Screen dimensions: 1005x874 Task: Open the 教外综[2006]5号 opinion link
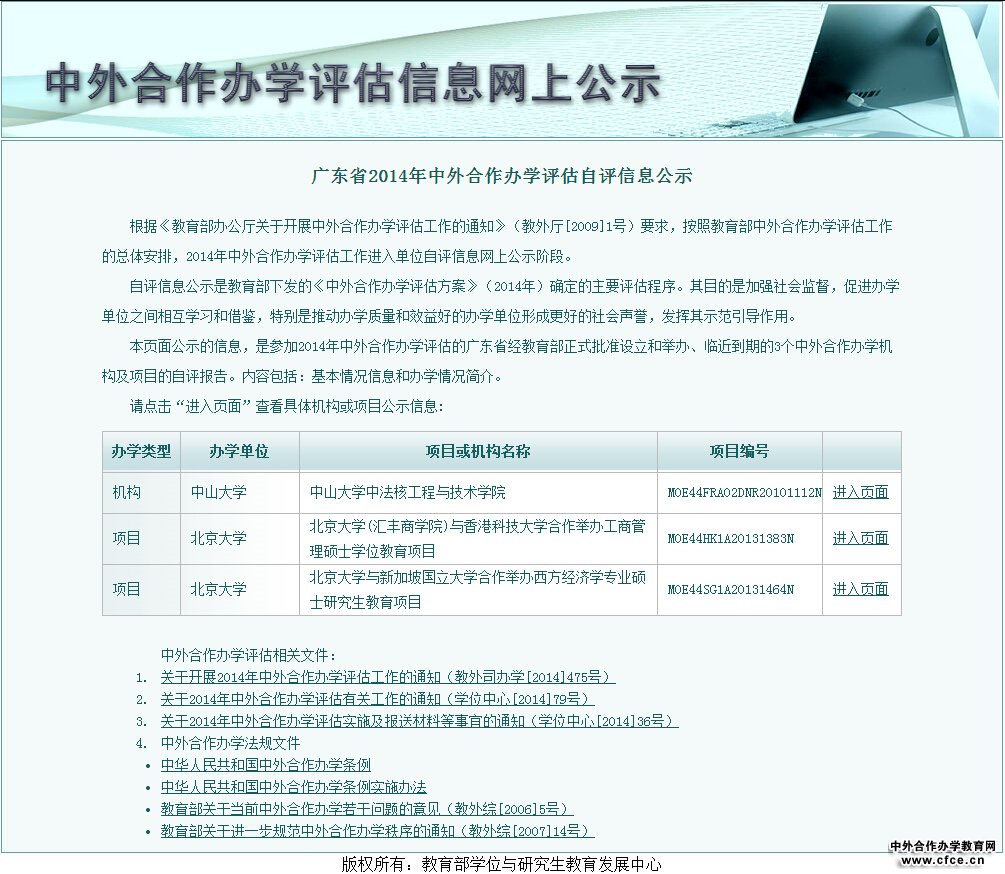click(x=367, y=809)
